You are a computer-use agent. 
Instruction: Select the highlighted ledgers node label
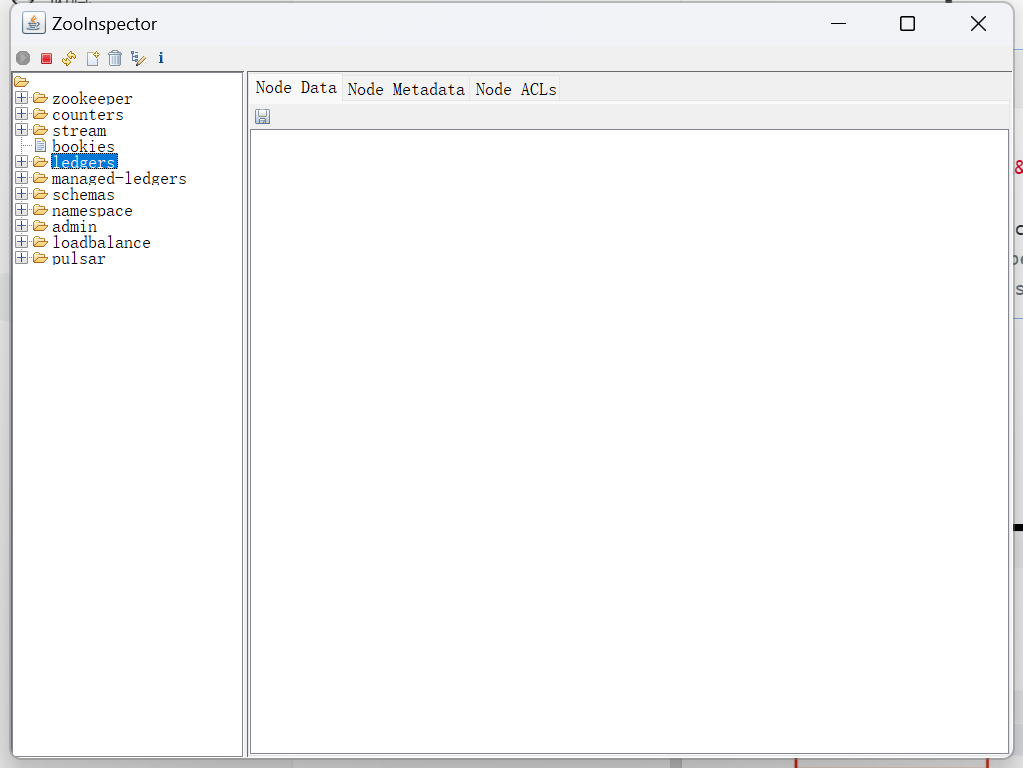[x=84, y=162]
